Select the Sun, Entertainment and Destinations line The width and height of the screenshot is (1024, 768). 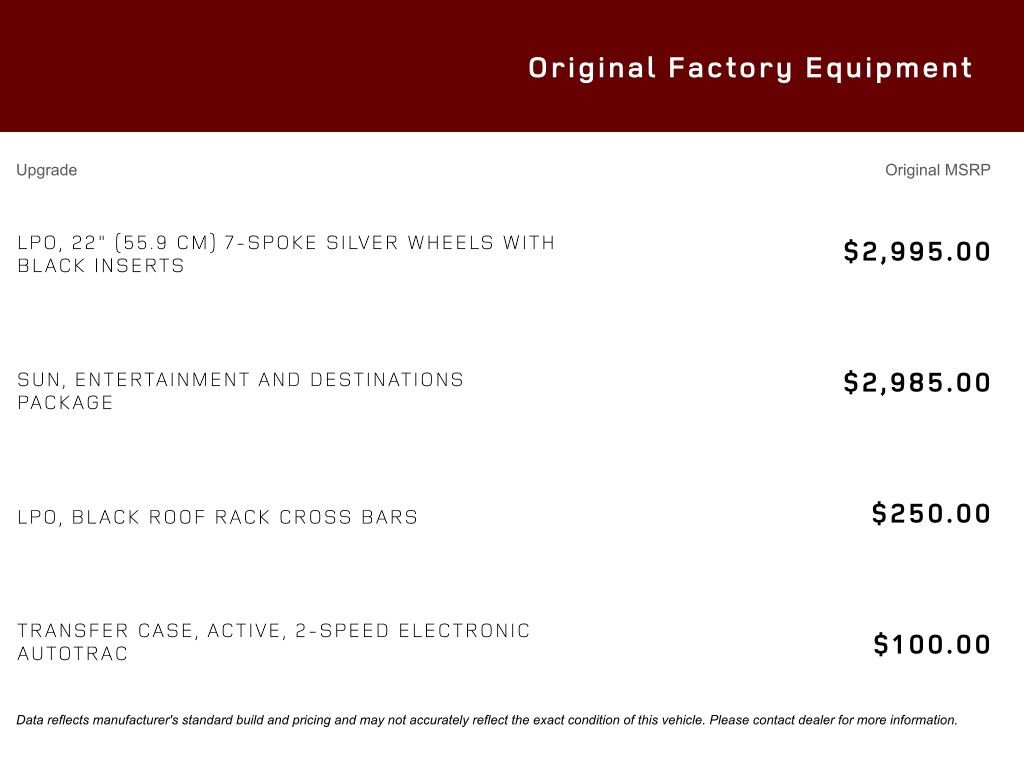click(240, 380)
